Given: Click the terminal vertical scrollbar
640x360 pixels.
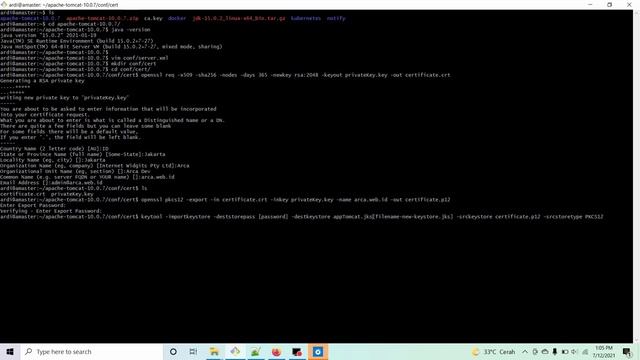Looking at the screenshot, I should (636, 176).
